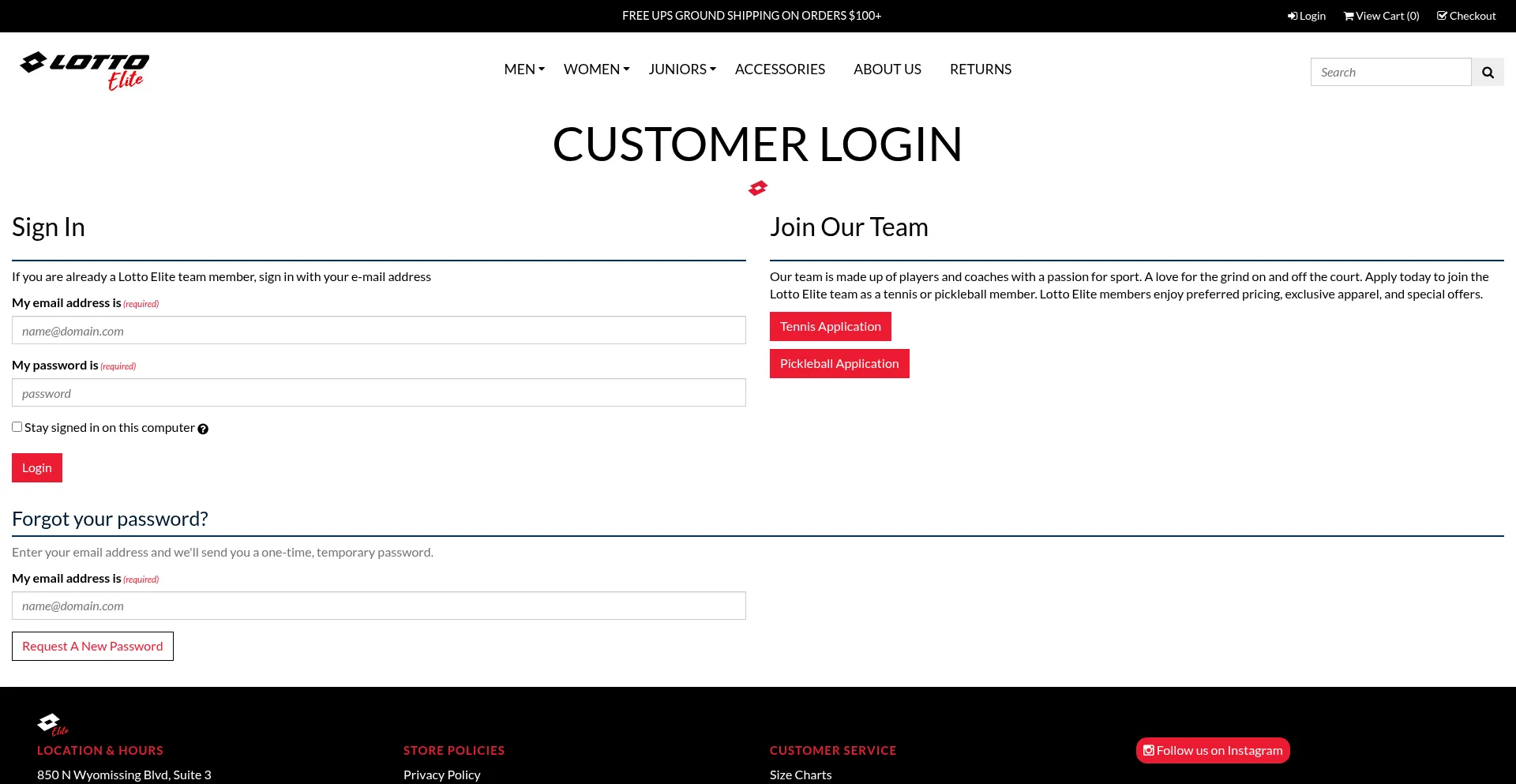Image resolution: width=1516 pixels, height=784 pixels.
Task: Click the FREE UPS GROUND SHIPPING banner text
Action: click(752, 16)
